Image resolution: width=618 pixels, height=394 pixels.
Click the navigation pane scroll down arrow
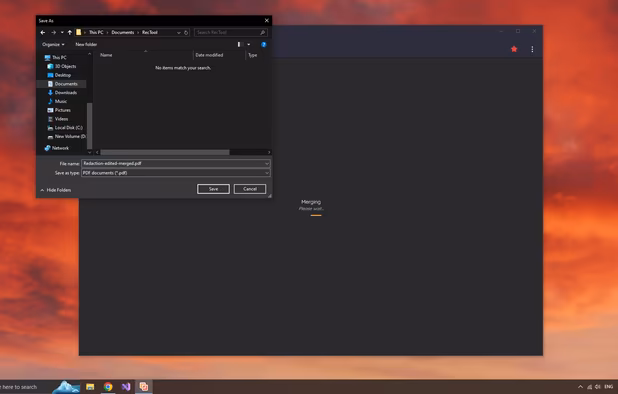(x=89, y=152)
